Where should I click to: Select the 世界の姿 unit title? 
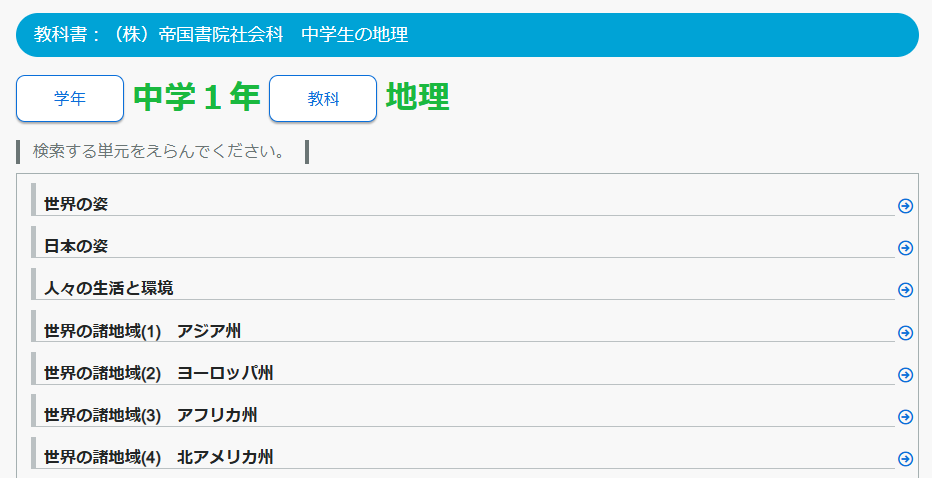tap(76, 204)
